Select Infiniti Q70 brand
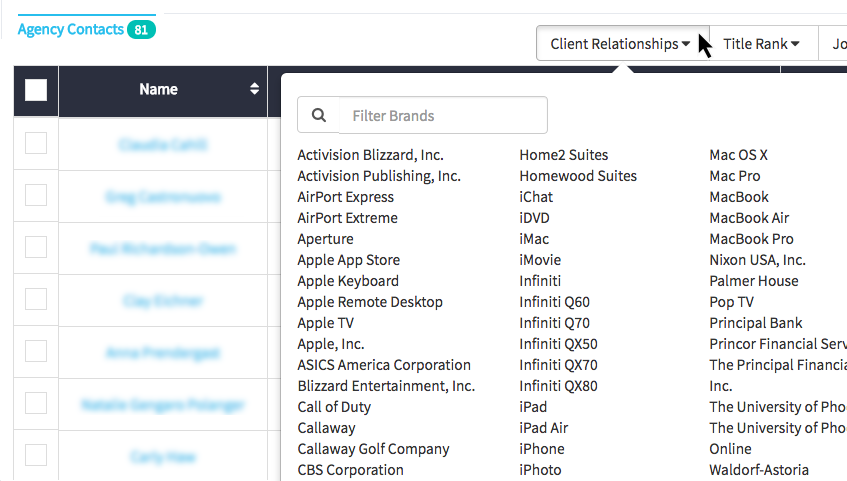Image resolution: width=847 pixels, height=481 pixels. tap(555, 324)
